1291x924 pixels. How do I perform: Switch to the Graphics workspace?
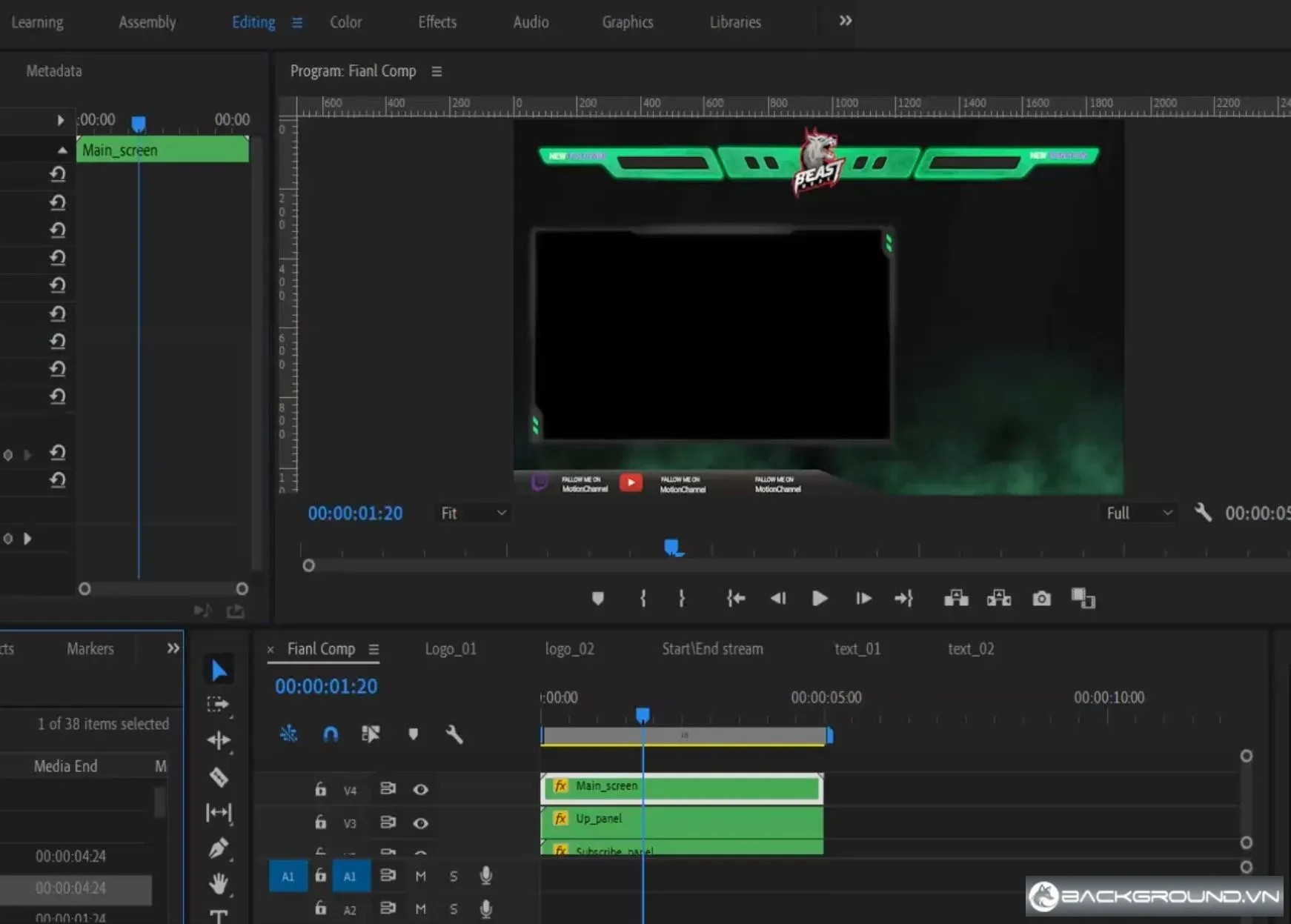(x=628, y=22)
